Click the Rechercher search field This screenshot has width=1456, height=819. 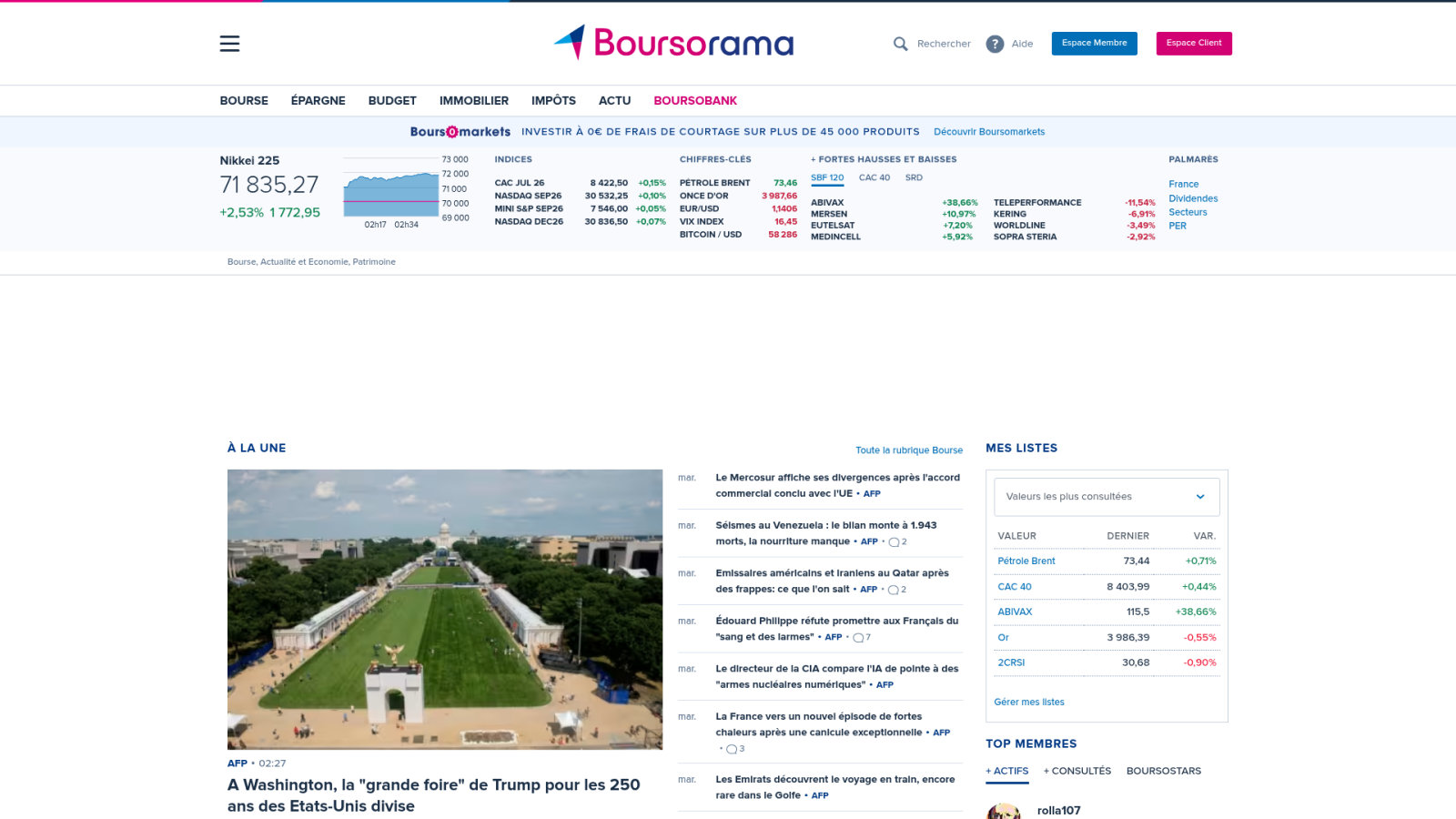[944, 44]
